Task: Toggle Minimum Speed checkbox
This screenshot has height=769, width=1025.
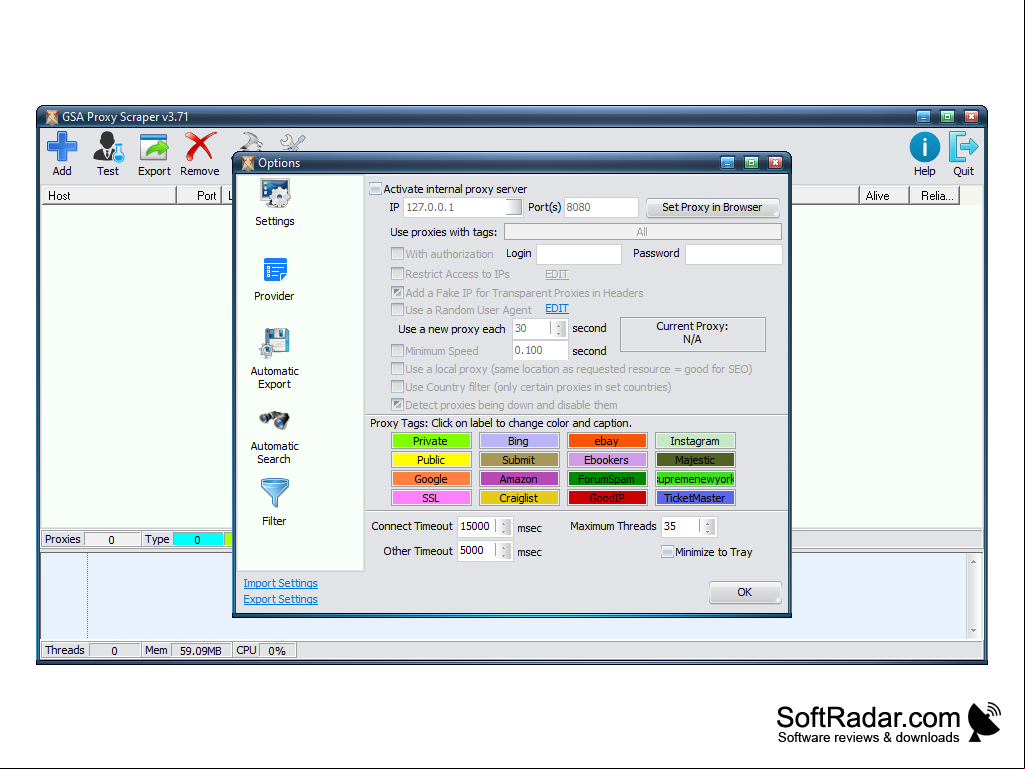Action: click(x=397, y=350)
